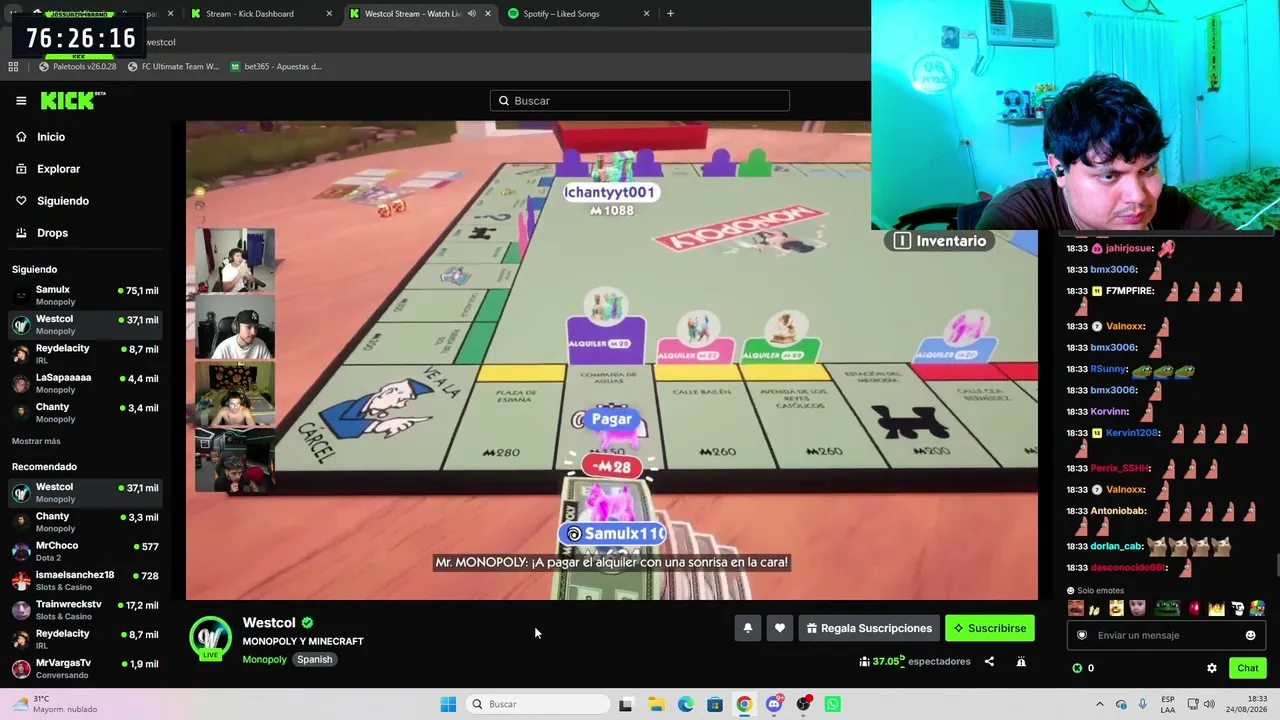Open the Kick hamburger sidebar menu
The height and width of the screenshot is (720, 1280).
pyautogui.click(x=21, y=100)
